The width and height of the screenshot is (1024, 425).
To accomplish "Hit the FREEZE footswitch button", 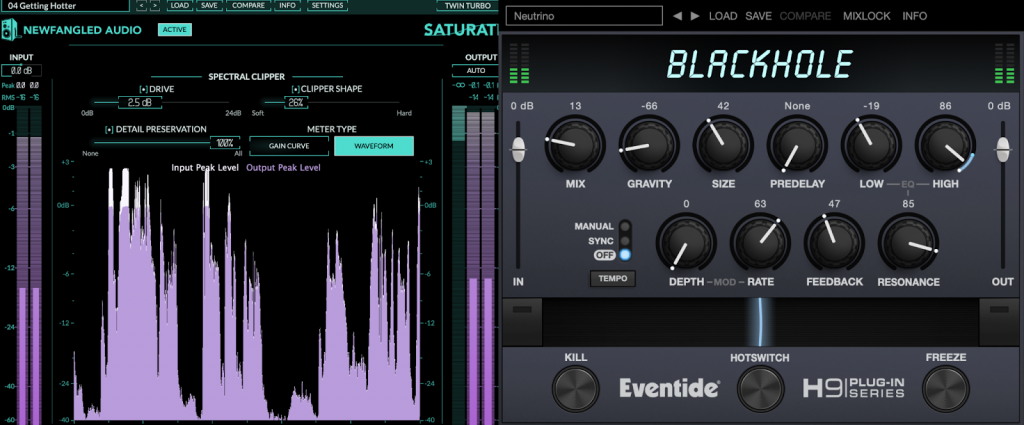I will point(945,389).
